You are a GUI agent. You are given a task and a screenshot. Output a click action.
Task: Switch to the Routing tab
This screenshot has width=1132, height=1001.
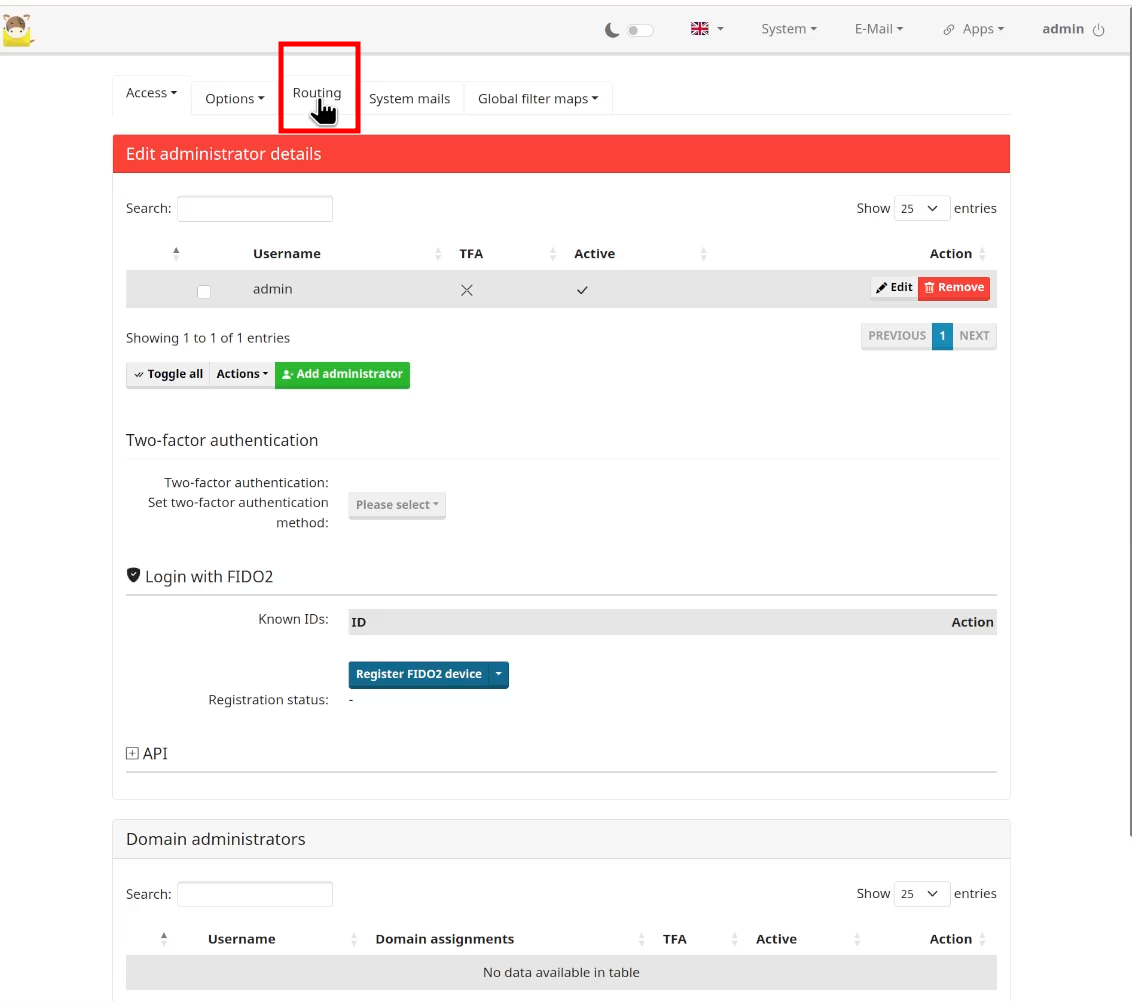tap(317, 93)
